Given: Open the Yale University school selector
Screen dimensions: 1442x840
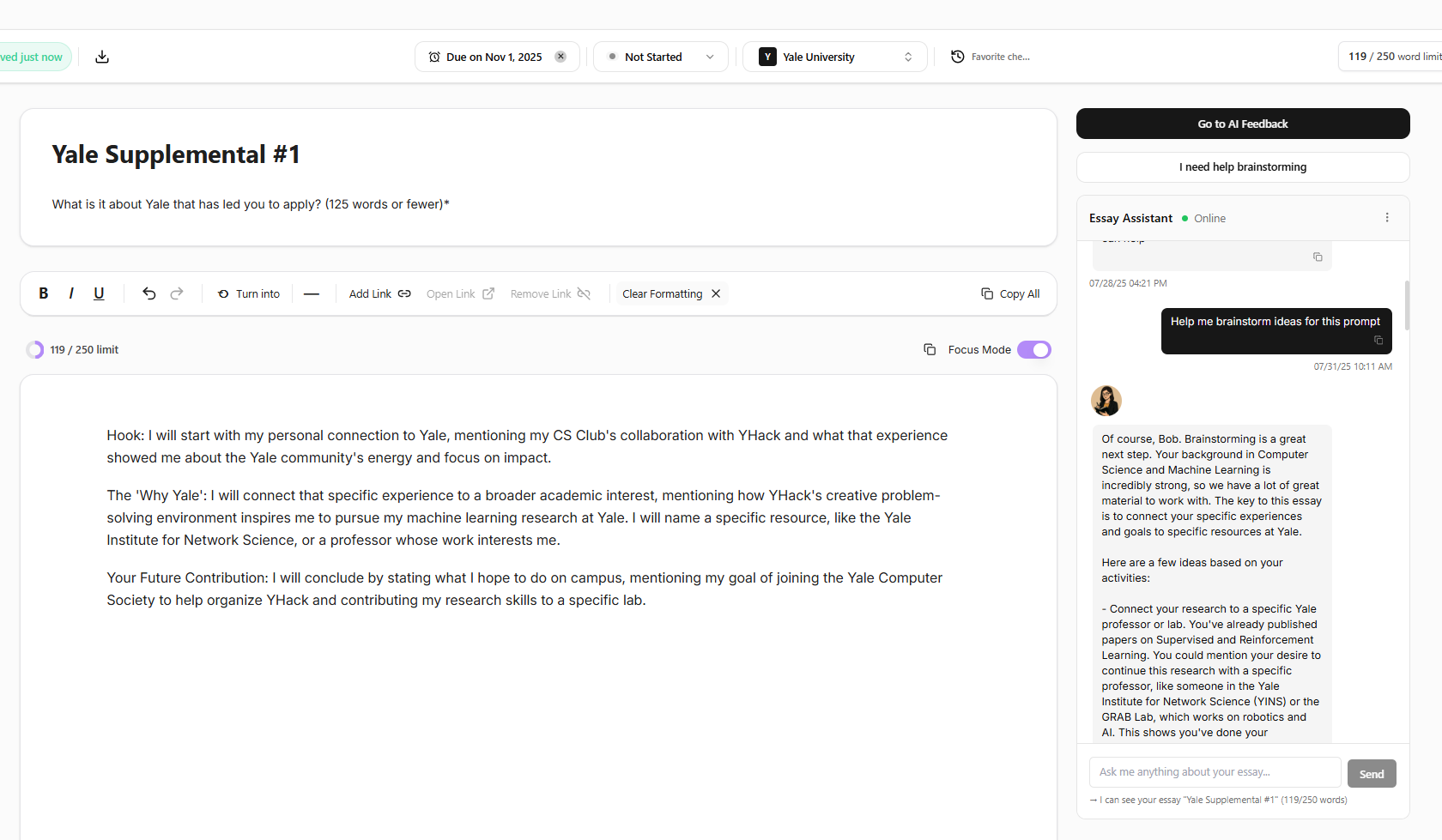Looking at the screenshot, I should click(x=834, y=57).
